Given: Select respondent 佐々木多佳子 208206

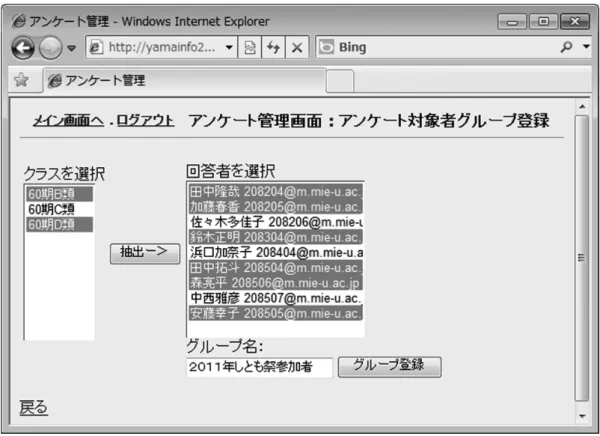Looking at the screenshot, I should click(275, 222).
